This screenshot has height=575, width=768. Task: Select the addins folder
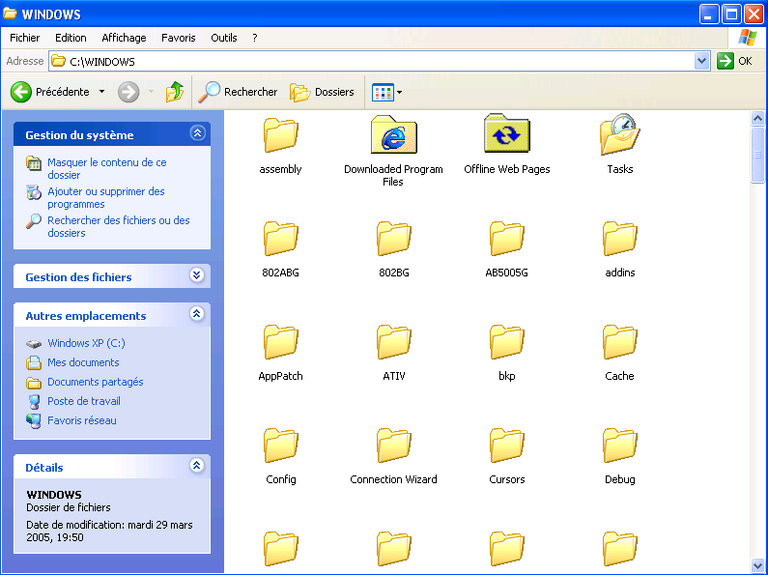620,249
